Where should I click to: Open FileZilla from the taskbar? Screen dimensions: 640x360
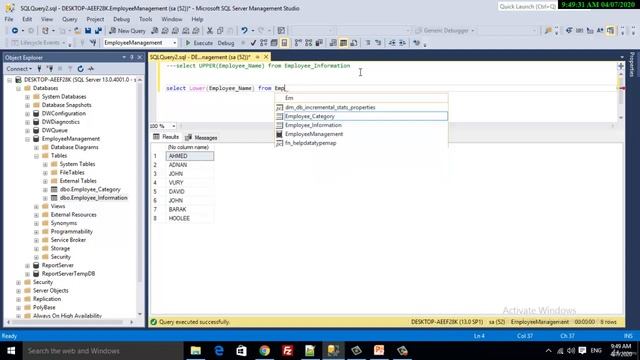pyautogui.click(x=288, y=351)
